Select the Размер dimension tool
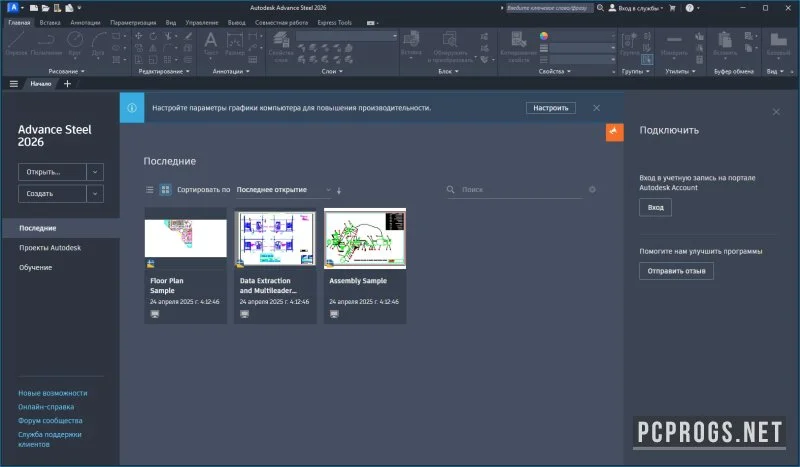This screenshot has height=467, width=800. 235,43
